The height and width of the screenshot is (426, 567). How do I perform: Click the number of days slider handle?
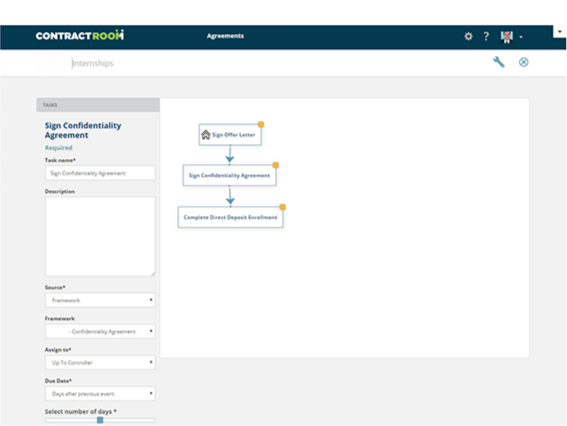click(100, 420)
